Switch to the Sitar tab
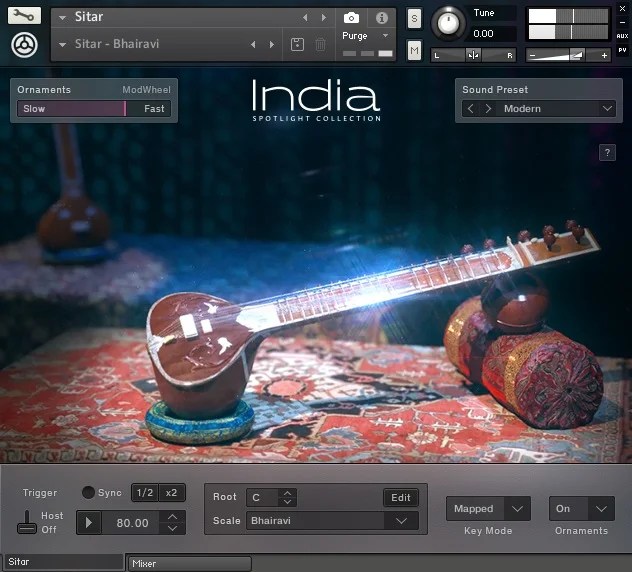The width and height of the screenshot is (632, 572). (x=64, y=562)
